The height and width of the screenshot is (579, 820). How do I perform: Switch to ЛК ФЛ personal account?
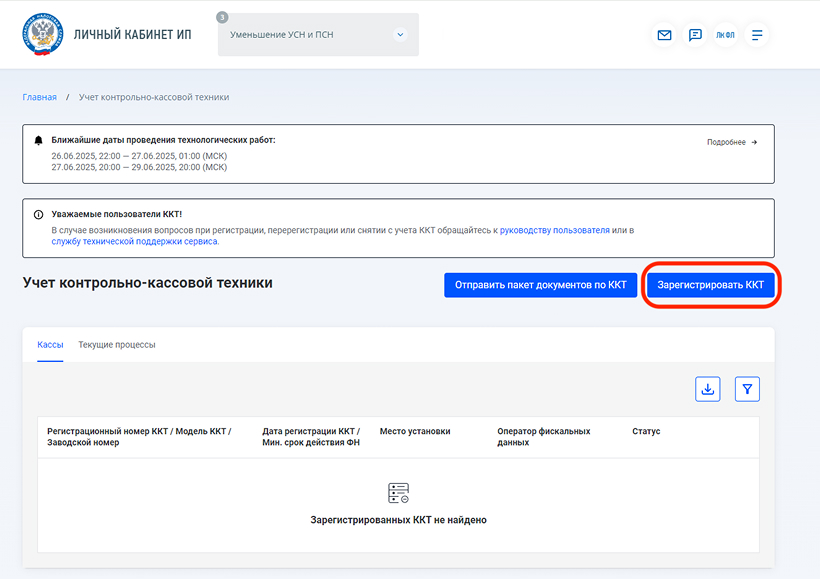coord(725,35)
